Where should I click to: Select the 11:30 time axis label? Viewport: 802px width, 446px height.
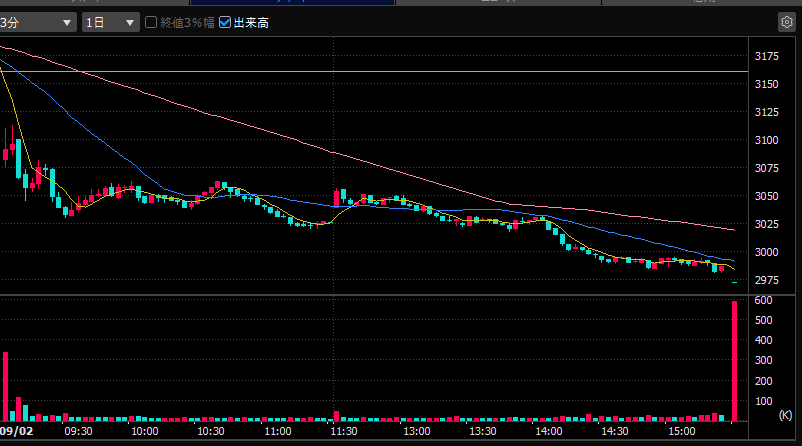point(344,431)
